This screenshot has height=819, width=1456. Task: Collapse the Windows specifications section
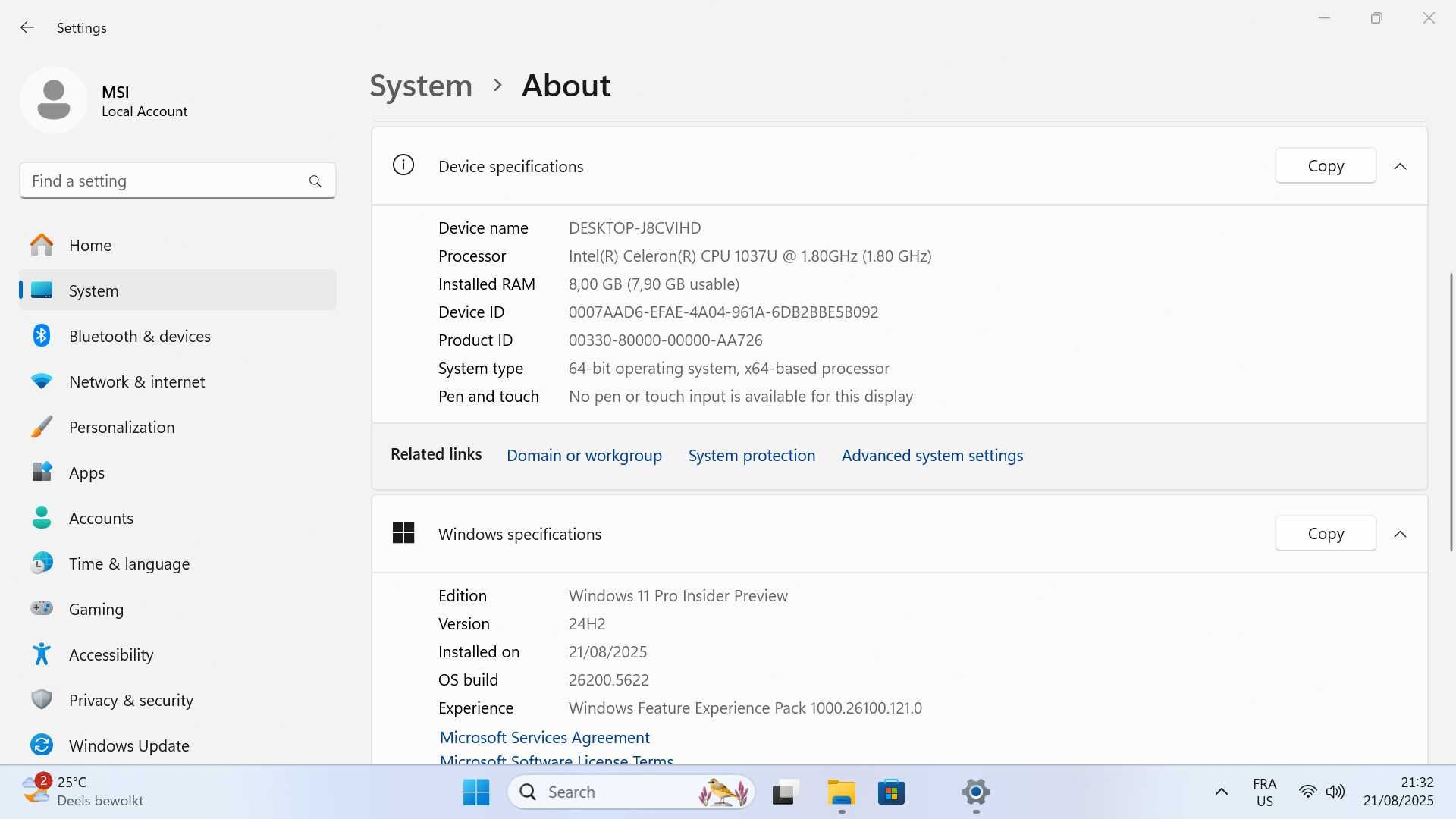point(1400,534)
